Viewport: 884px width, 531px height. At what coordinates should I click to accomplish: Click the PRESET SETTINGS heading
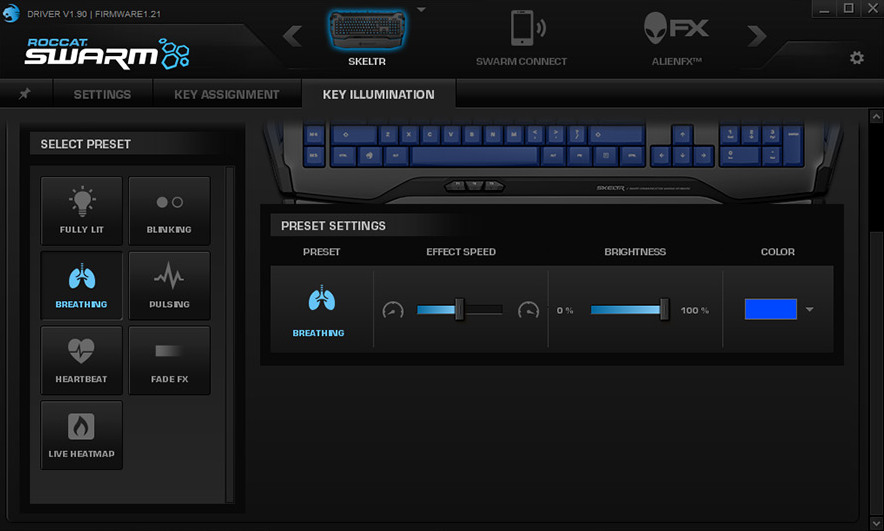[x=334, y=225]
